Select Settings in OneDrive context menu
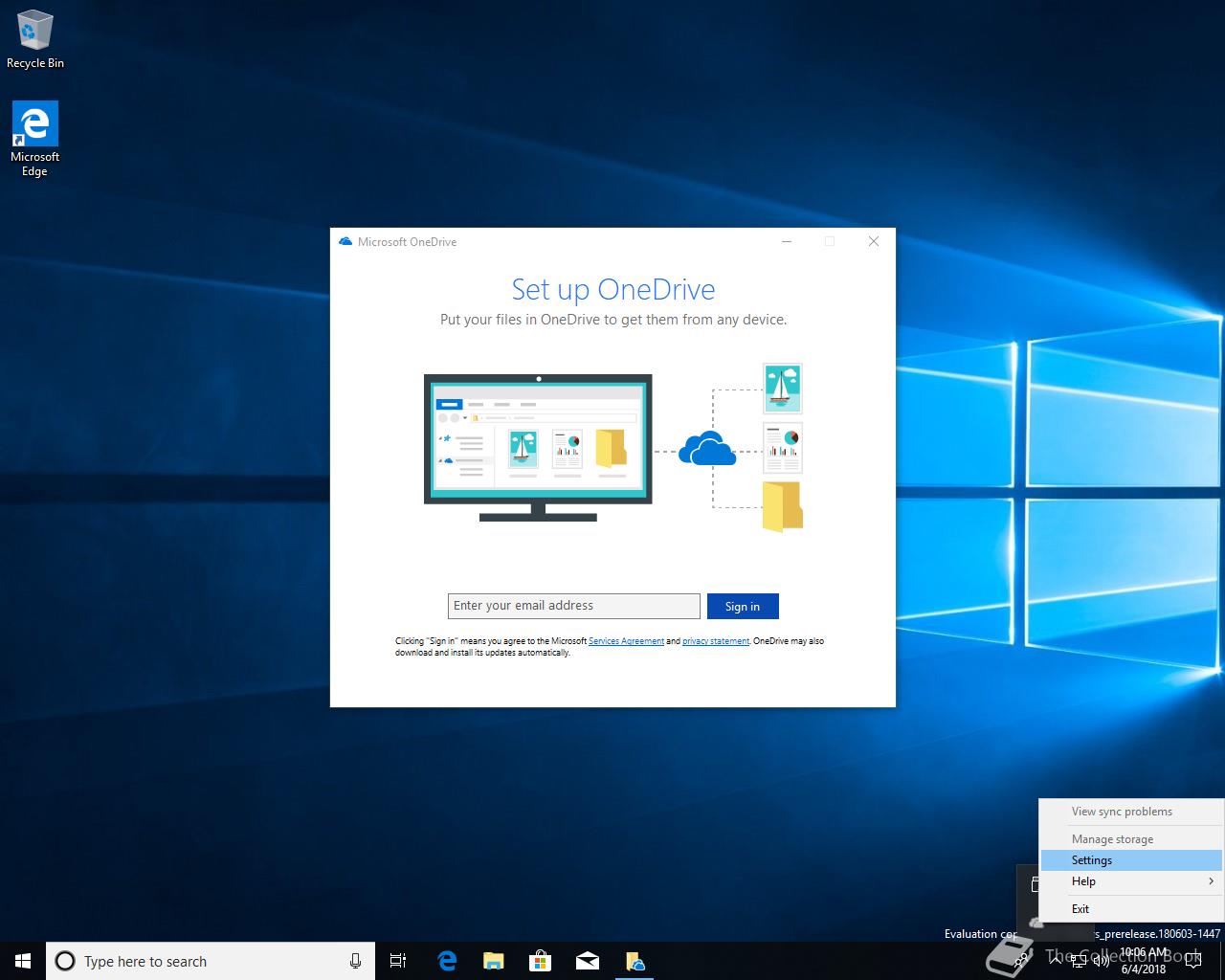The height and width of the screenshot is (980, 1225). pos(1131,860)
